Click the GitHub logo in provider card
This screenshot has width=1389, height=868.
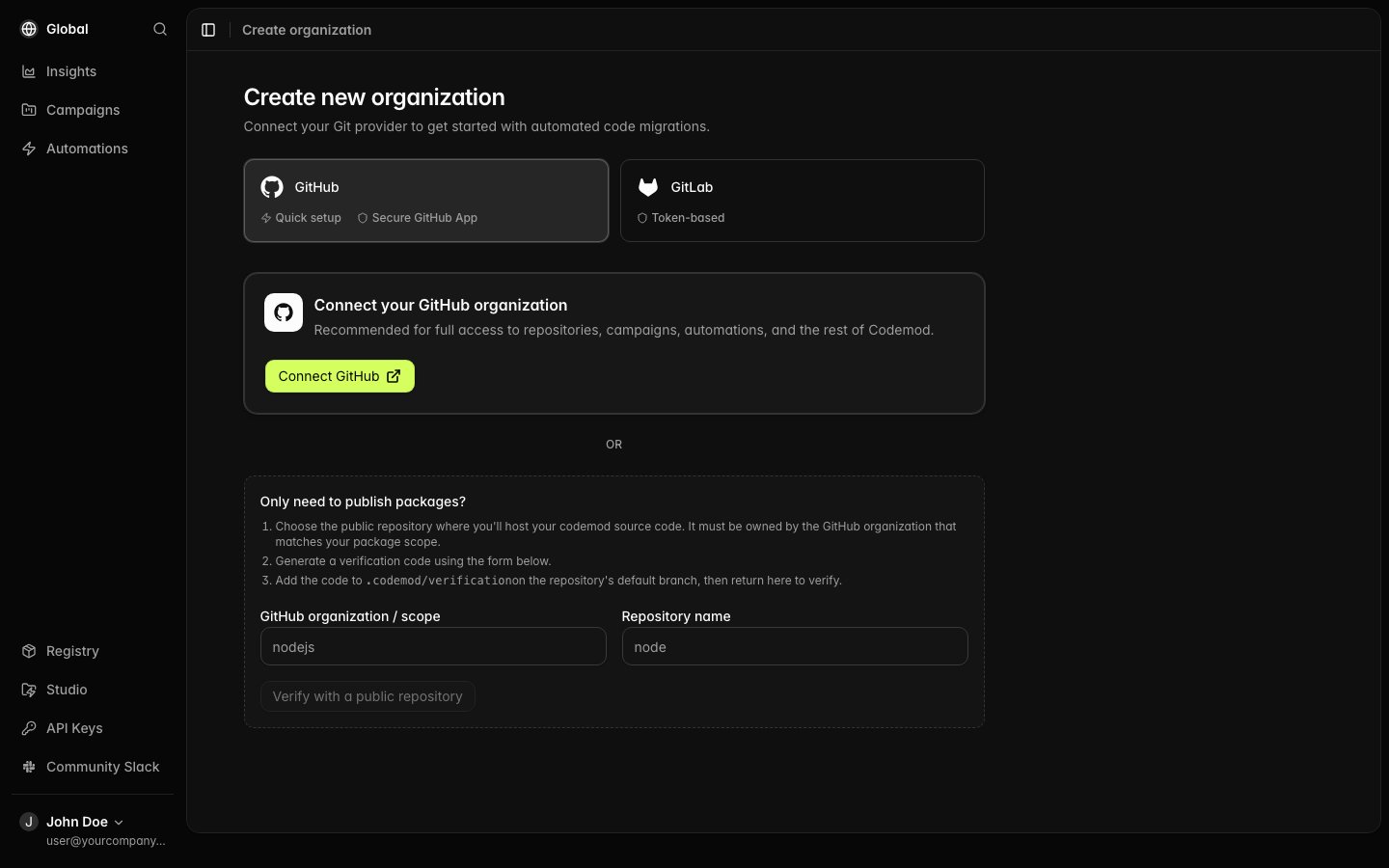pos(272,187)
